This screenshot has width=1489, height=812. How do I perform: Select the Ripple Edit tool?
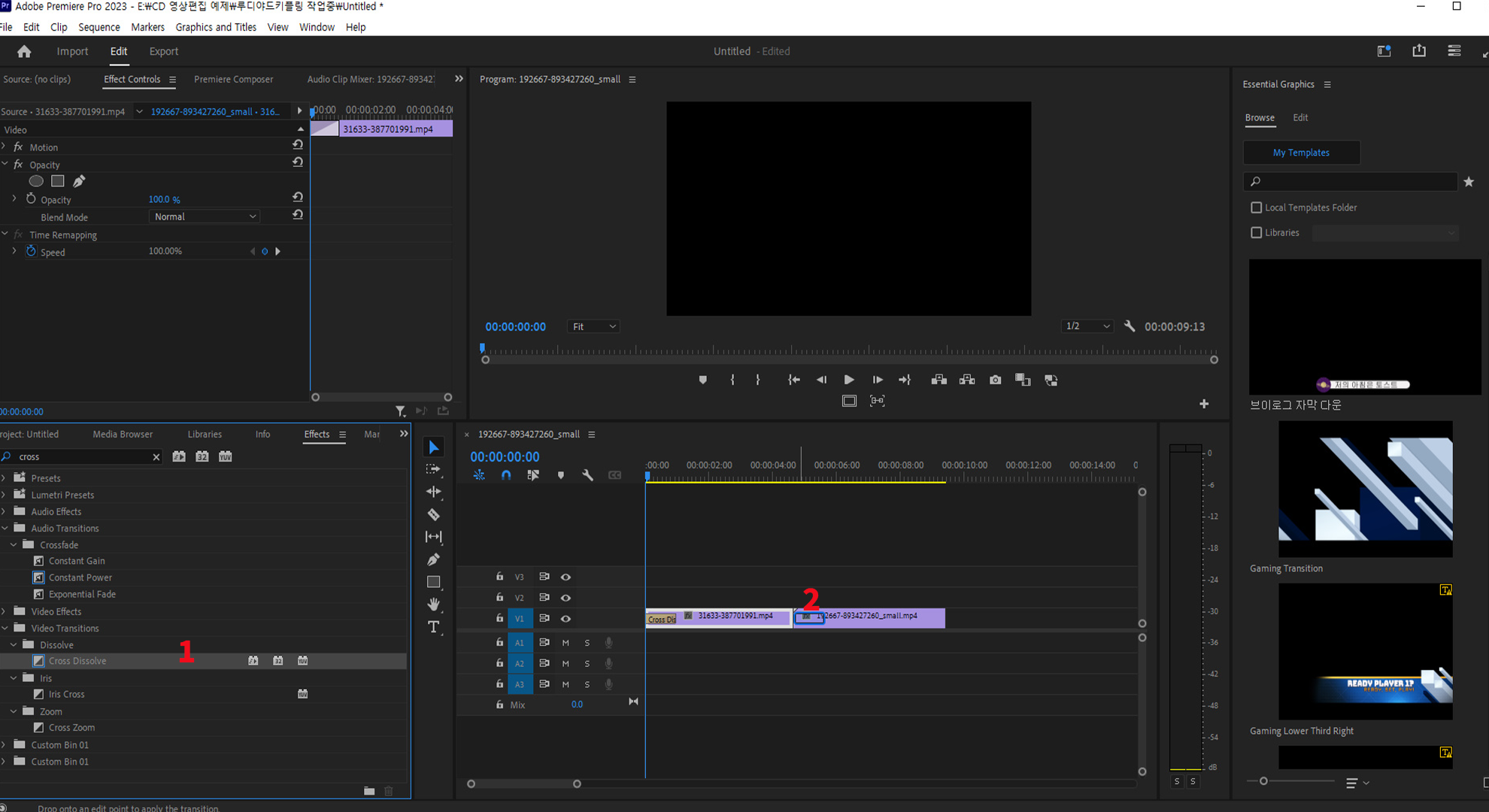[x=434, y=492]
